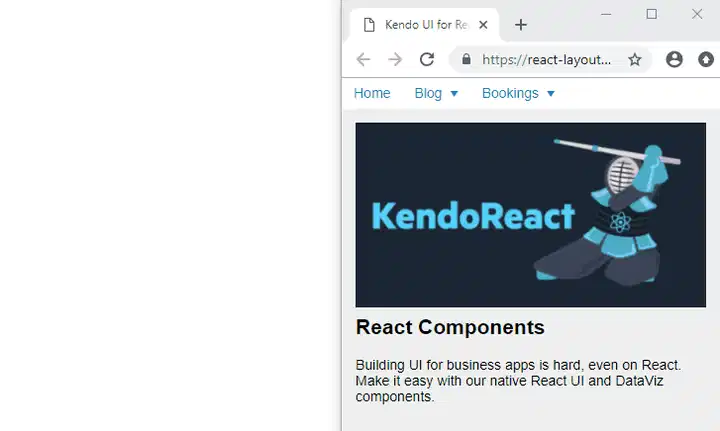Open the Blog menu item

[428, 93]
